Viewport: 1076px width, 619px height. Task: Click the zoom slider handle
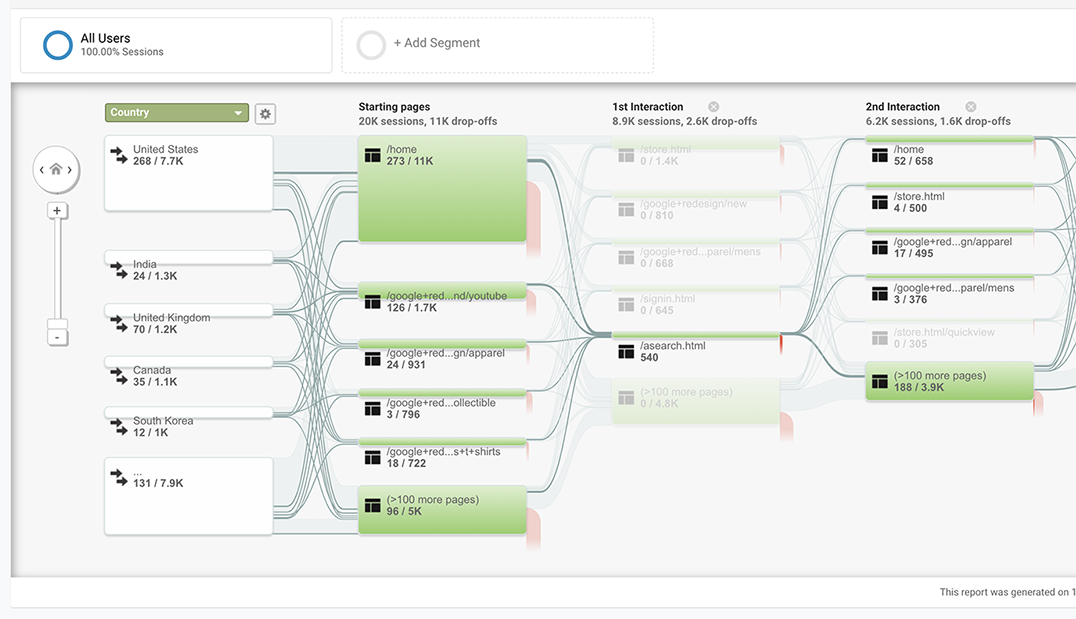pyautogui.click(x=57, y=324)
